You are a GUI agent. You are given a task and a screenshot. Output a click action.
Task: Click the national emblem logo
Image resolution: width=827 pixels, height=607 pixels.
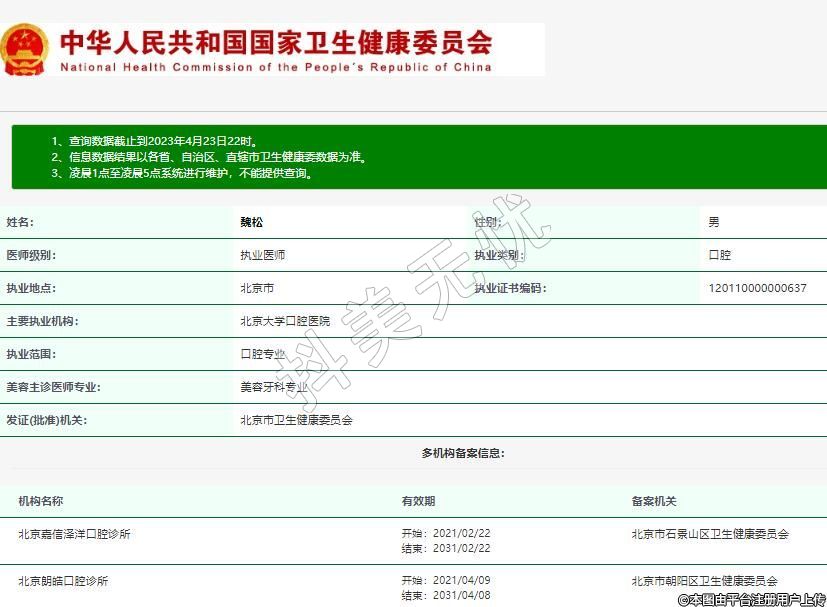tap(24, 50)
